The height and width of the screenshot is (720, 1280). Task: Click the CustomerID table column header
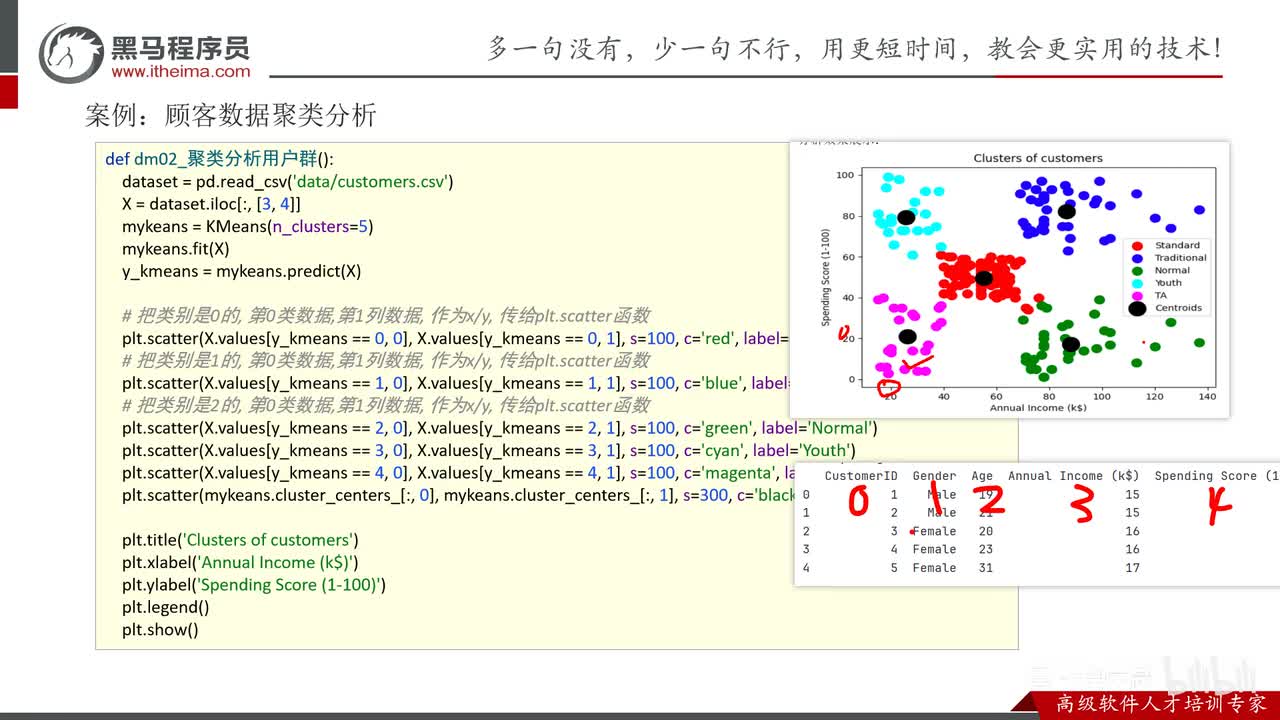861,476
